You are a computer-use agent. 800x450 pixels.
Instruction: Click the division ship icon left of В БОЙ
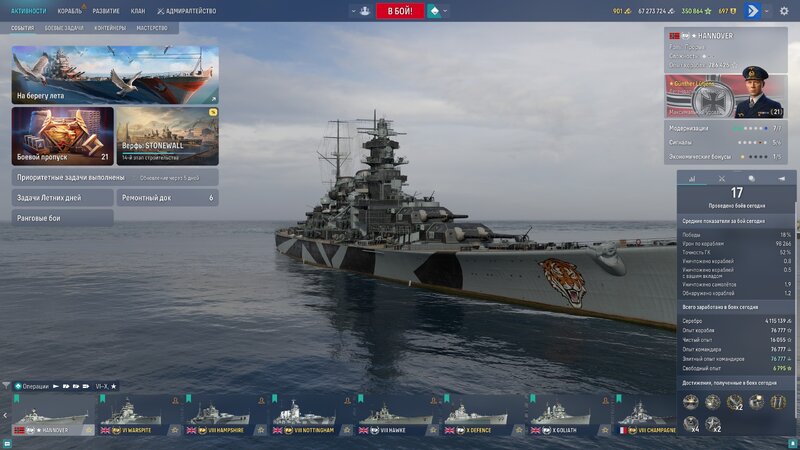[365, 11]
